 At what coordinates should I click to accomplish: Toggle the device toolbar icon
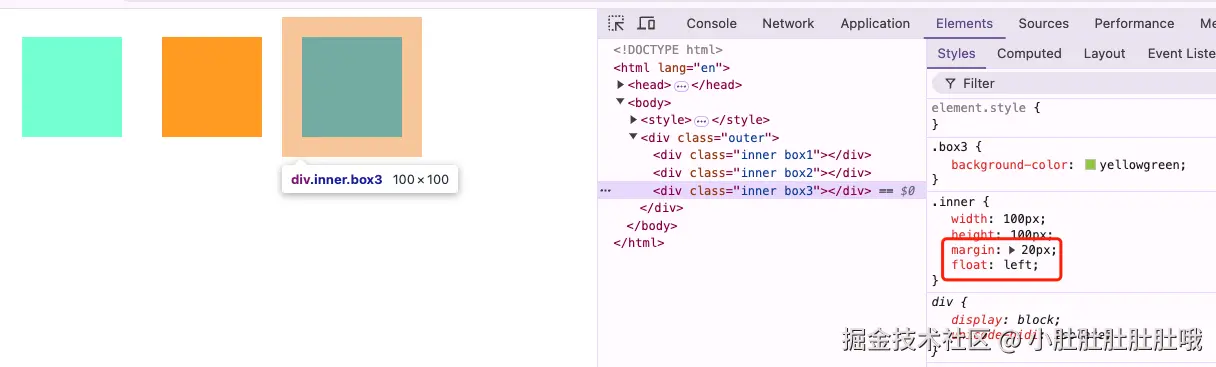646,23
